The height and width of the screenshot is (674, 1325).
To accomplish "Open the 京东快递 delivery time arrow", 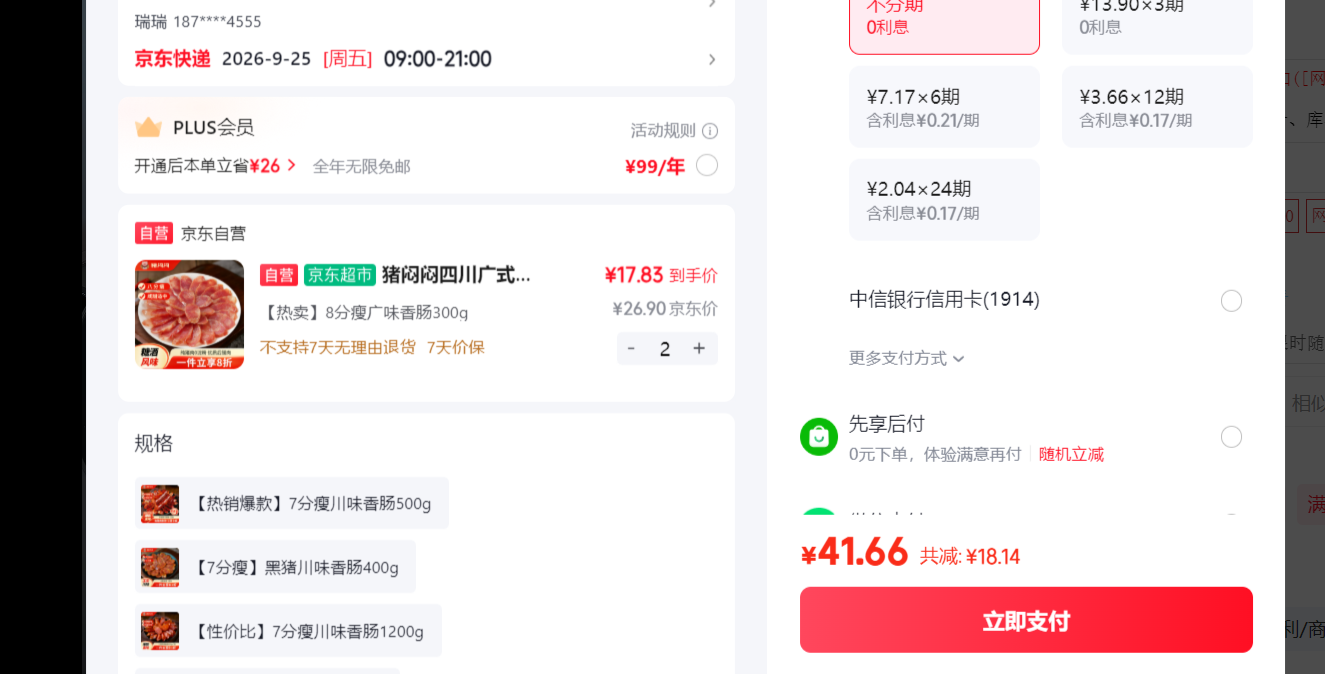I will [x=712, y=60].
